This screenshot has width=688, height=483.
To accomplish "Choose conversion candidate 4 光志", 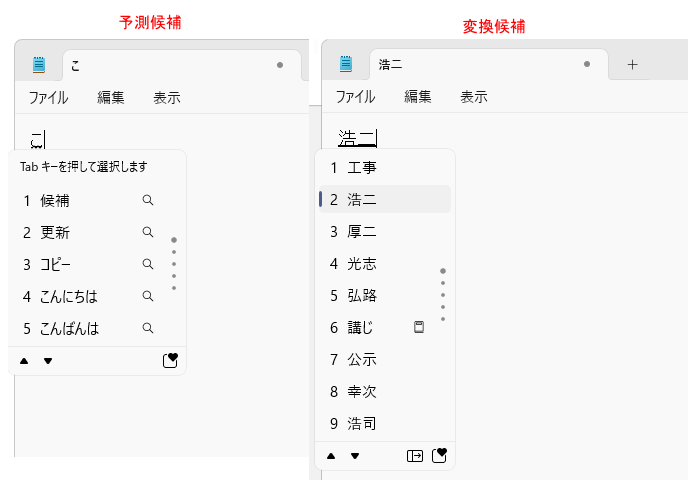I will pyautogui.click(x=385, y=263).
